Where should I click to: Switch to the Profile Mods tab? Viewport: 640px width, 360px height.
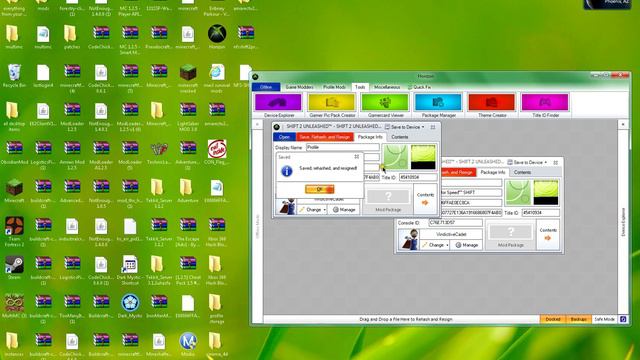click(x=334, y=87)
